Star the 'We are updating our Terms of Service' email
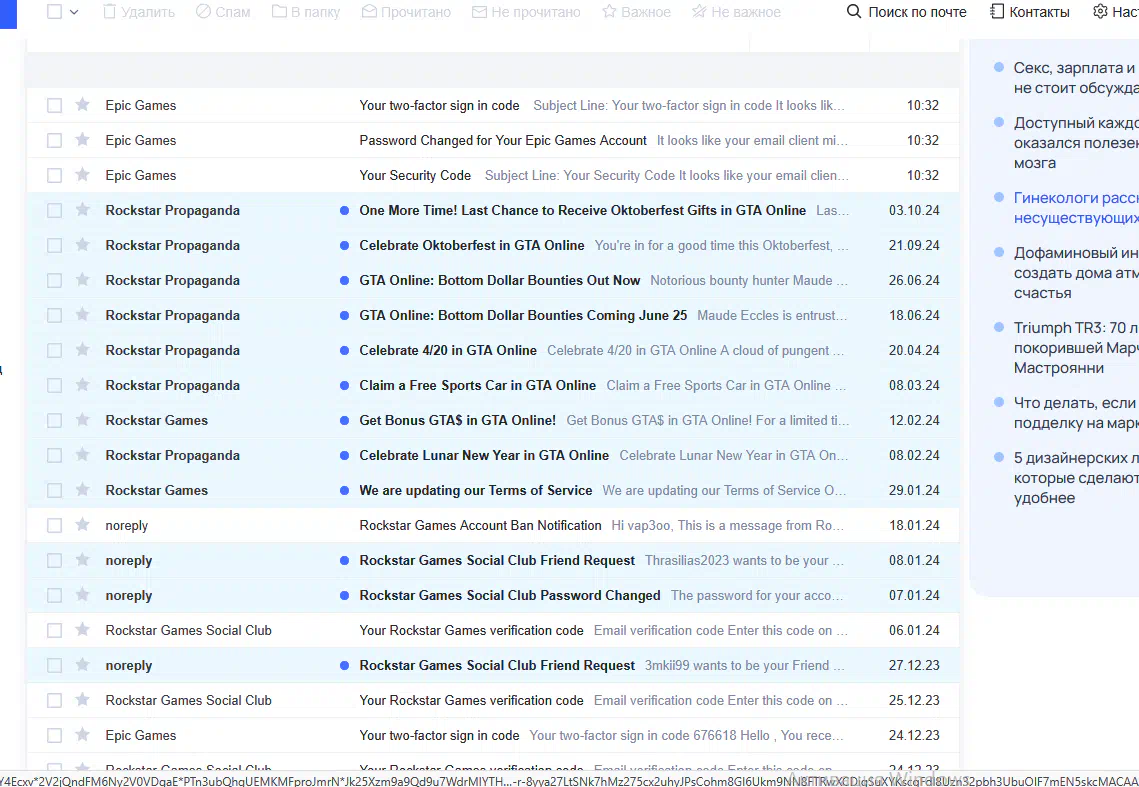The image size is (1139, 787). 83,490
